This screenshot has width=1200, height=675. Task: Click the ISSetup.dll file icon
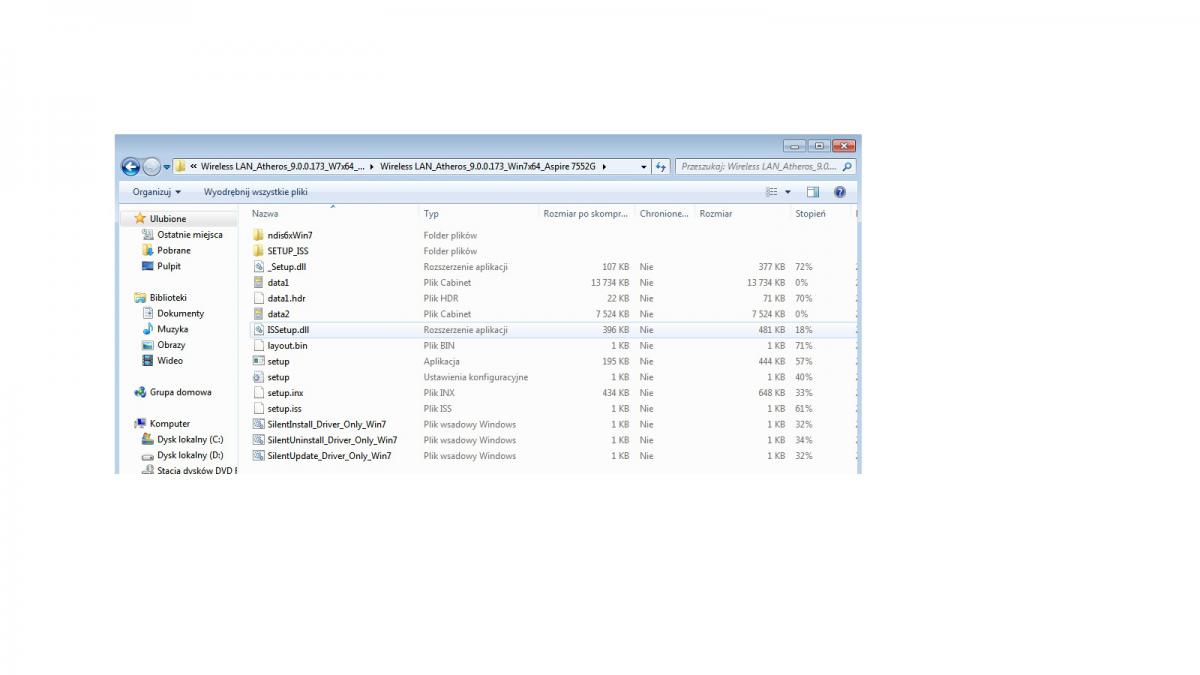(258, 330)
